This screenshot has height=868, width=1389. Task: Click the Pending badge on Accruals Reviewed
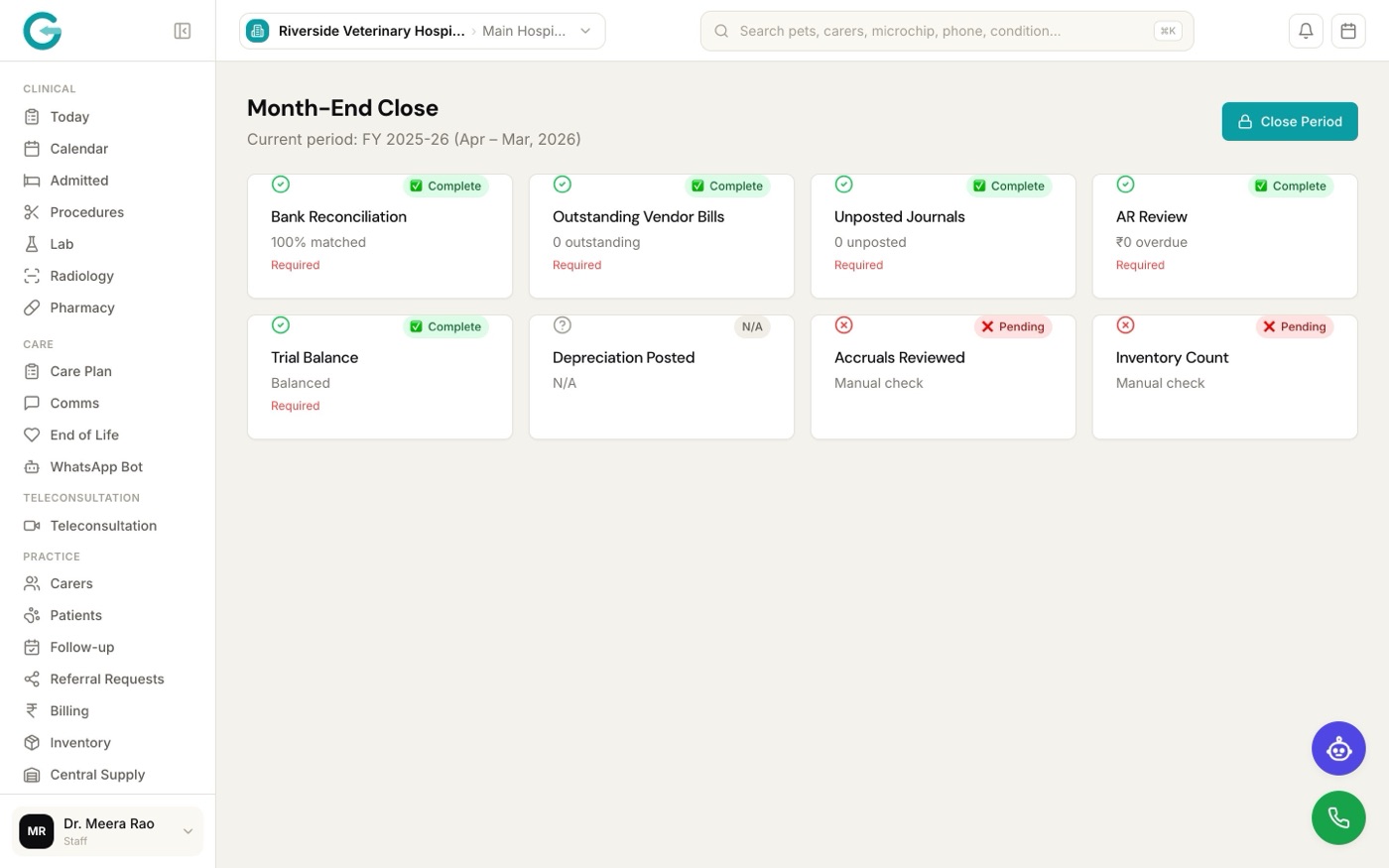(1013, 326)
